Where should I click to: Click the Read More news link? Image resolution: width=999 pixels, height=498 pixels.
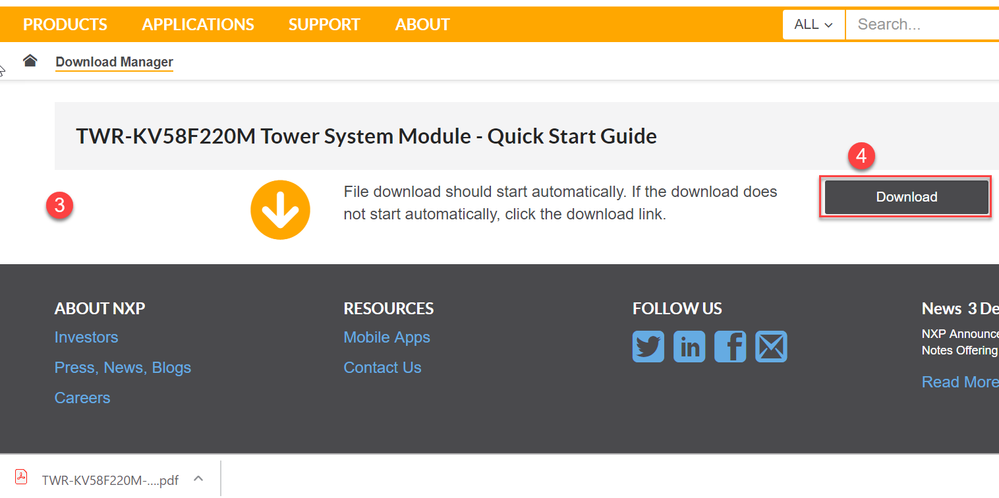960,382
